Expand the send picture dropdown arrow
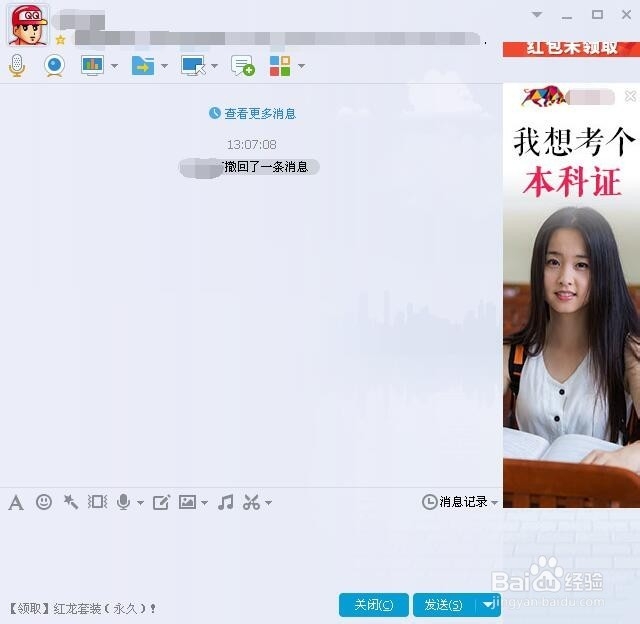640x624 pixels. tap(204, 503)
